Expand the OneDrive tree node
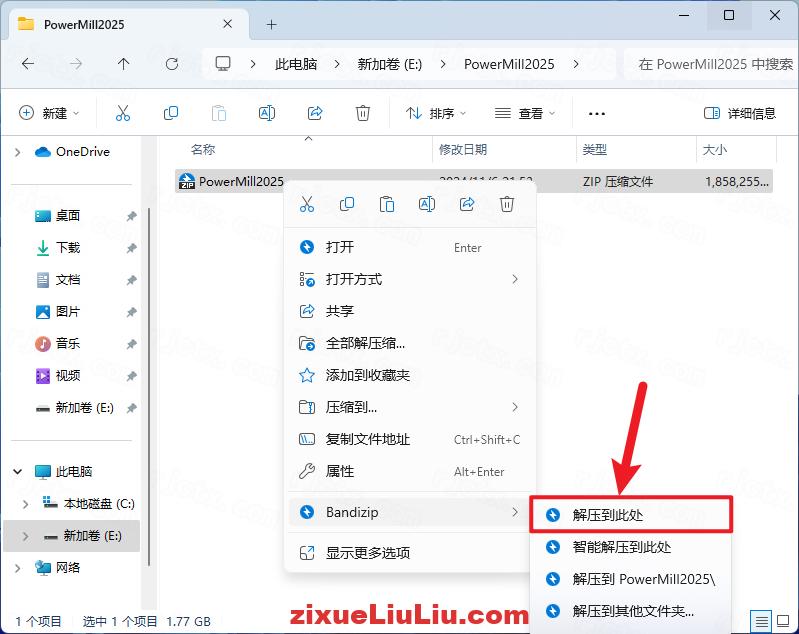 click(x=18, y=152)
